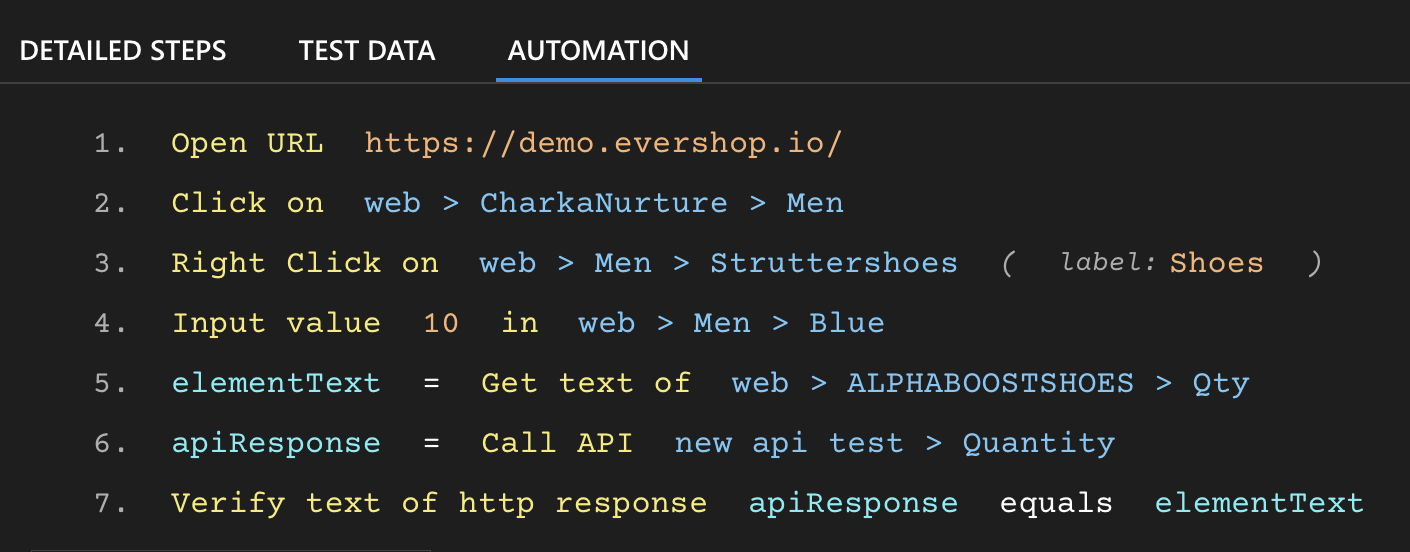
Task: Switch to the Detailed Steps tab
Action: [x=123, y=51]
